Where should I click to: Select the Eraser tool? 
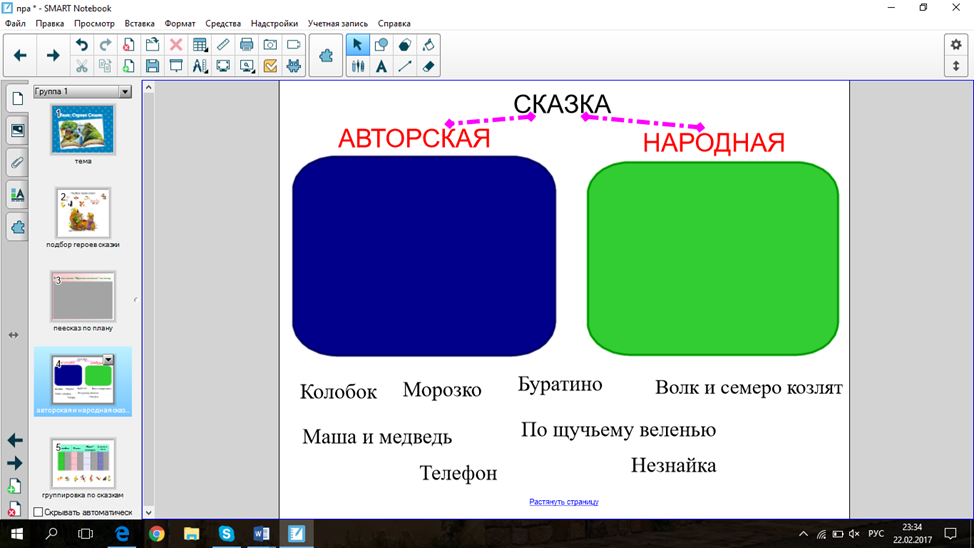pyautogui.click(x=429, y=66)
